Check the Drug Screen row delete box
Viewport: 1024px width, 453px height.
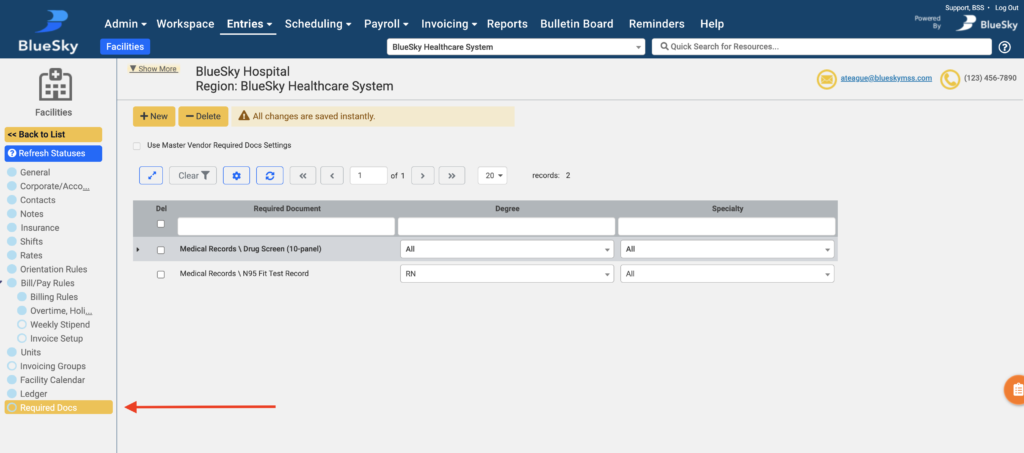(x=161, y=249)
